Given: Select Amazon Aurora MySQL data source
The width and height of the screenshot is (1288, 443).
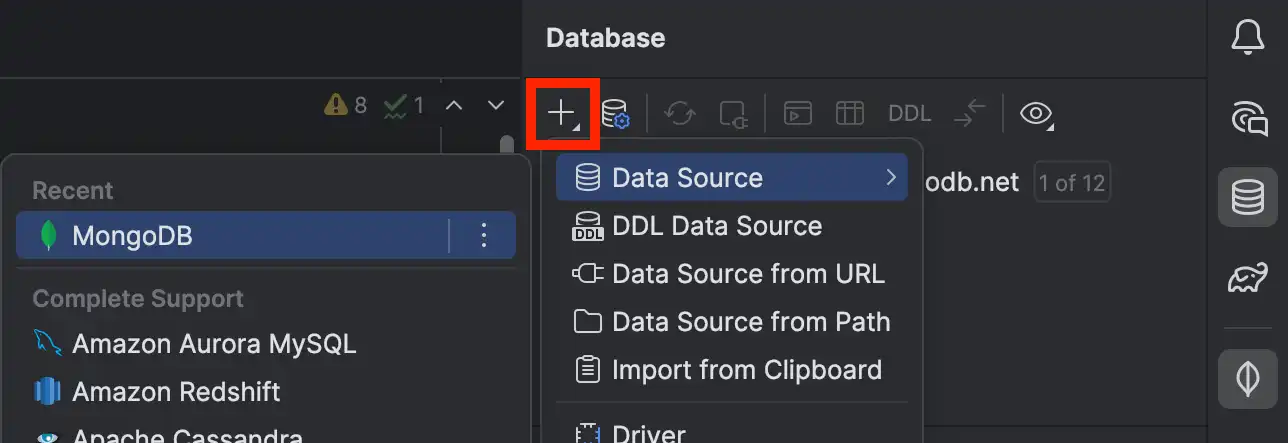Looking at the screenshot, I should [213, 344].
